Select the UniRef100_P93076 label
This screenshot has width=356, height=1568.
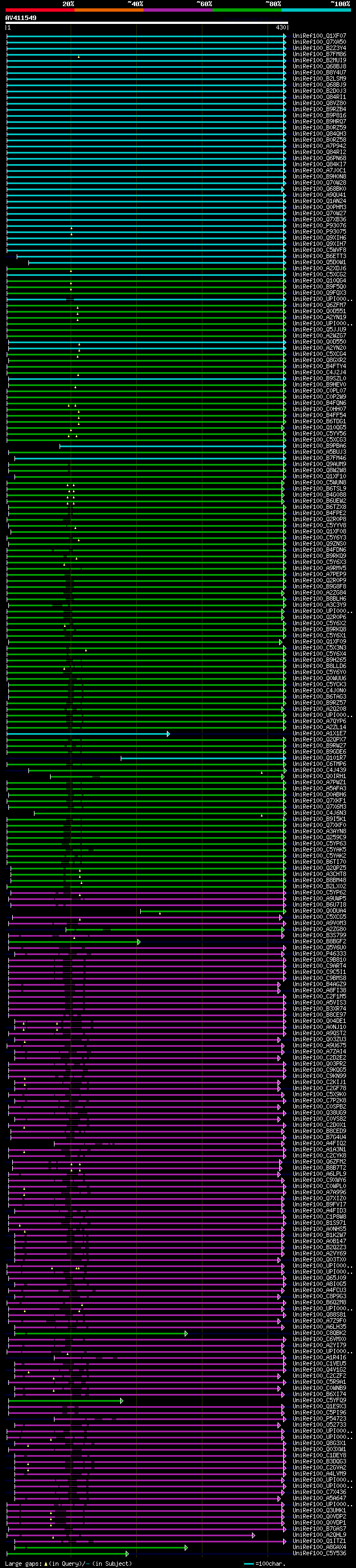pos(319,225)
